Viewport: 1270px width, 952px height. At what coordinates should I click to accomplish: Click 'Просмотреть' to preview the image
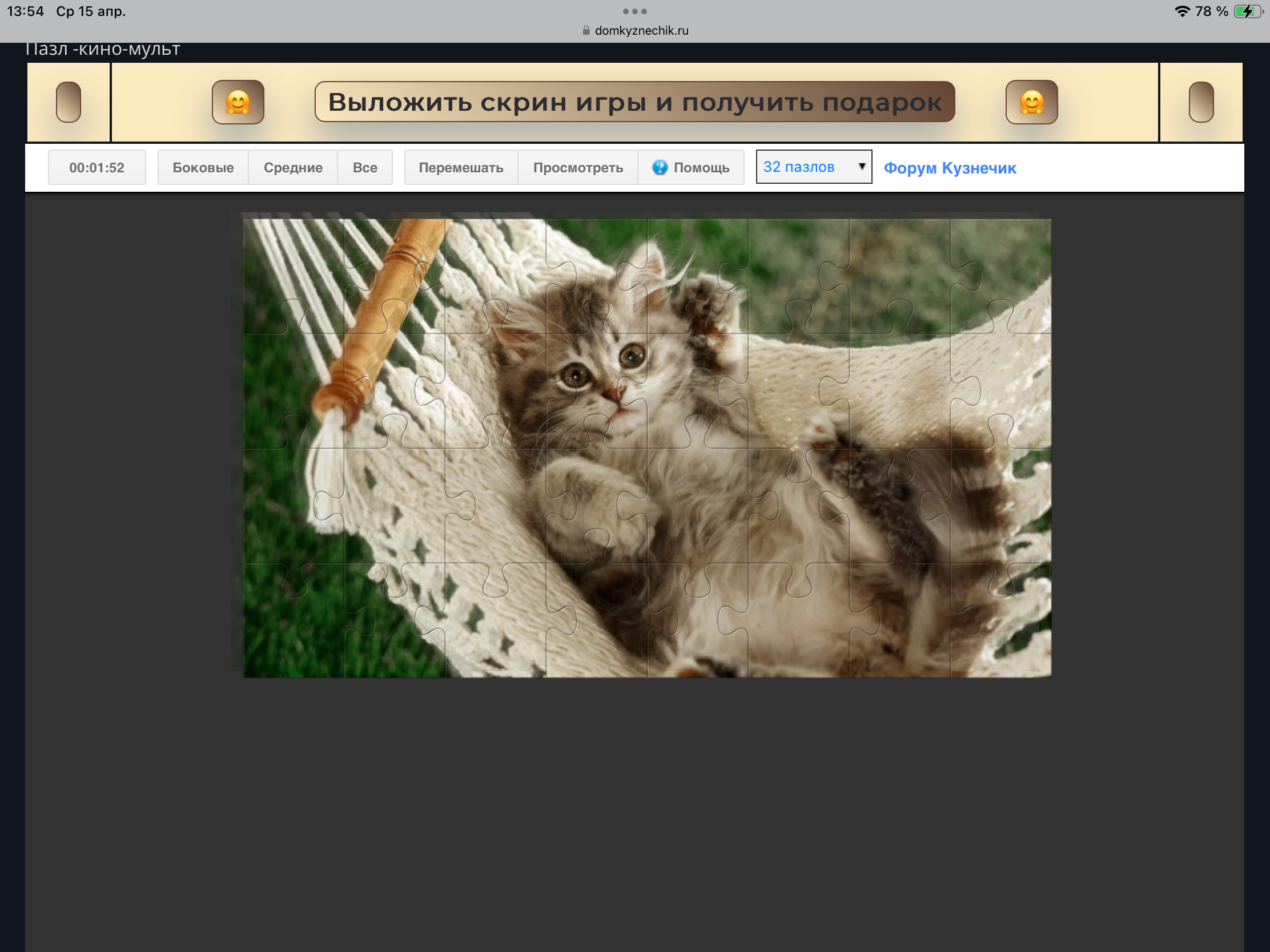point(577,168)
